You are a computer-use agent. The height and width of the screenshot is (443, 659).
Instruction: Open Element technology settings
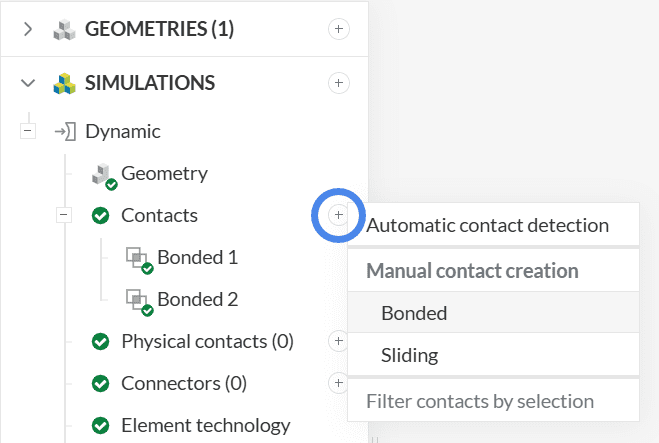pyautogui.click(x=205, y=425)
